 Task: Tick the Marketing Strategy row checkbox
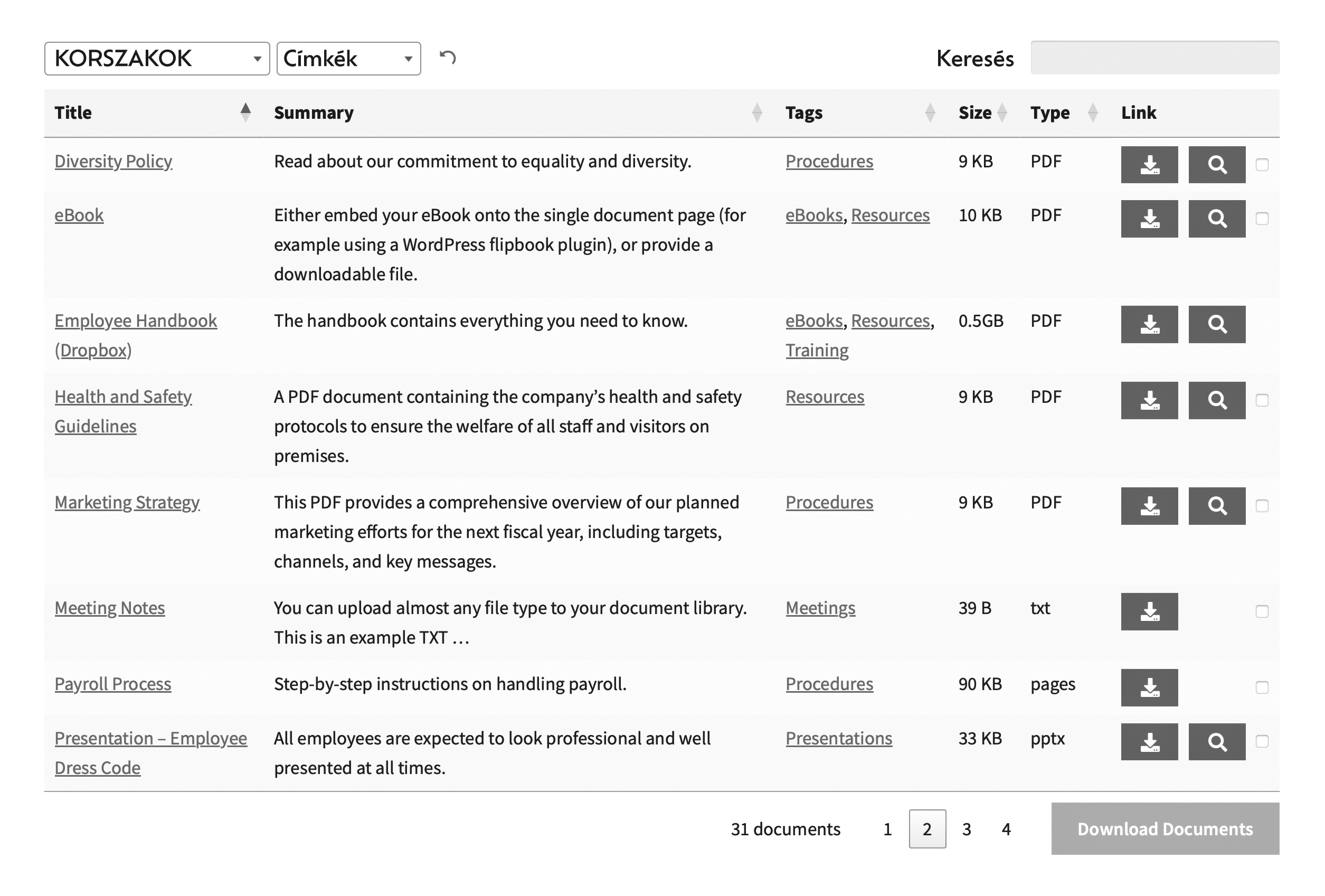point(1262,506)
